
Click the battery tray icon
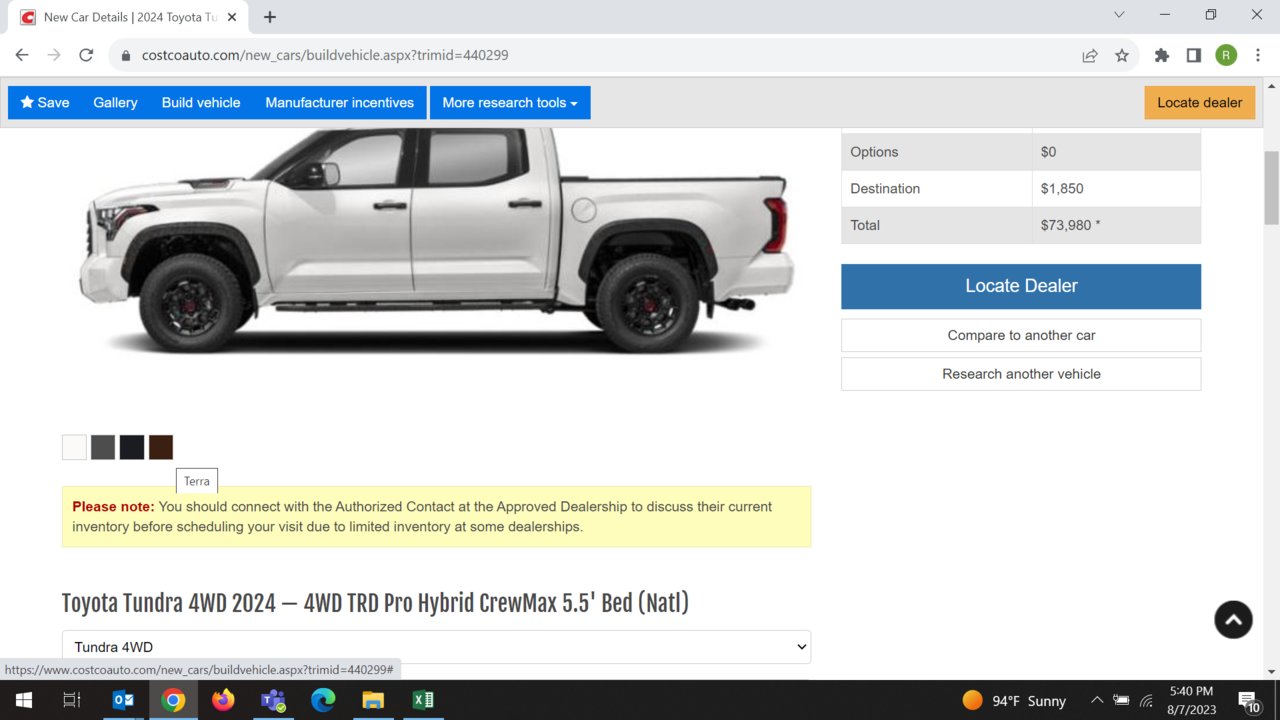click(1122, 700)
